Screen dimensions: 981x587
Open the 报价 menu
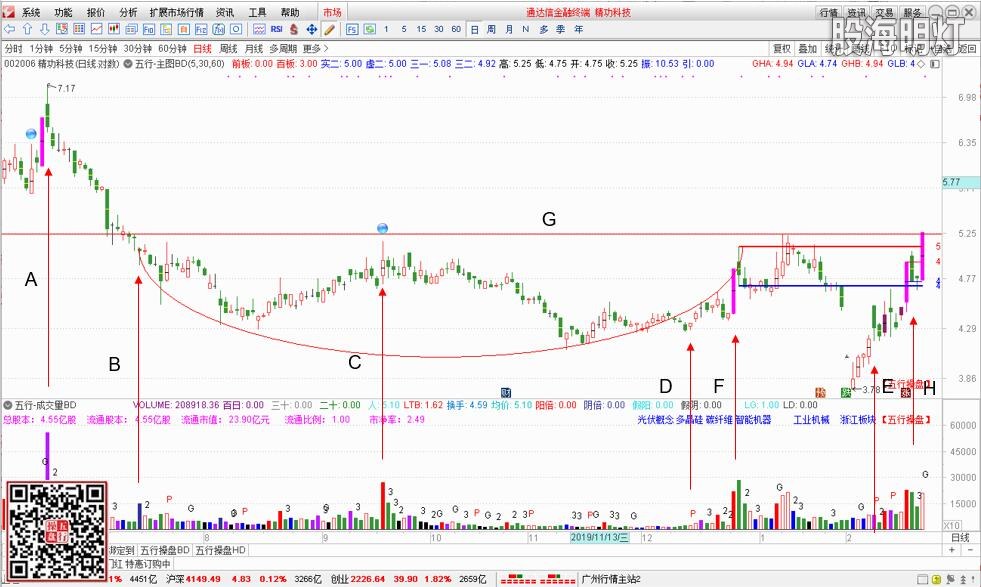pos(96,12)
